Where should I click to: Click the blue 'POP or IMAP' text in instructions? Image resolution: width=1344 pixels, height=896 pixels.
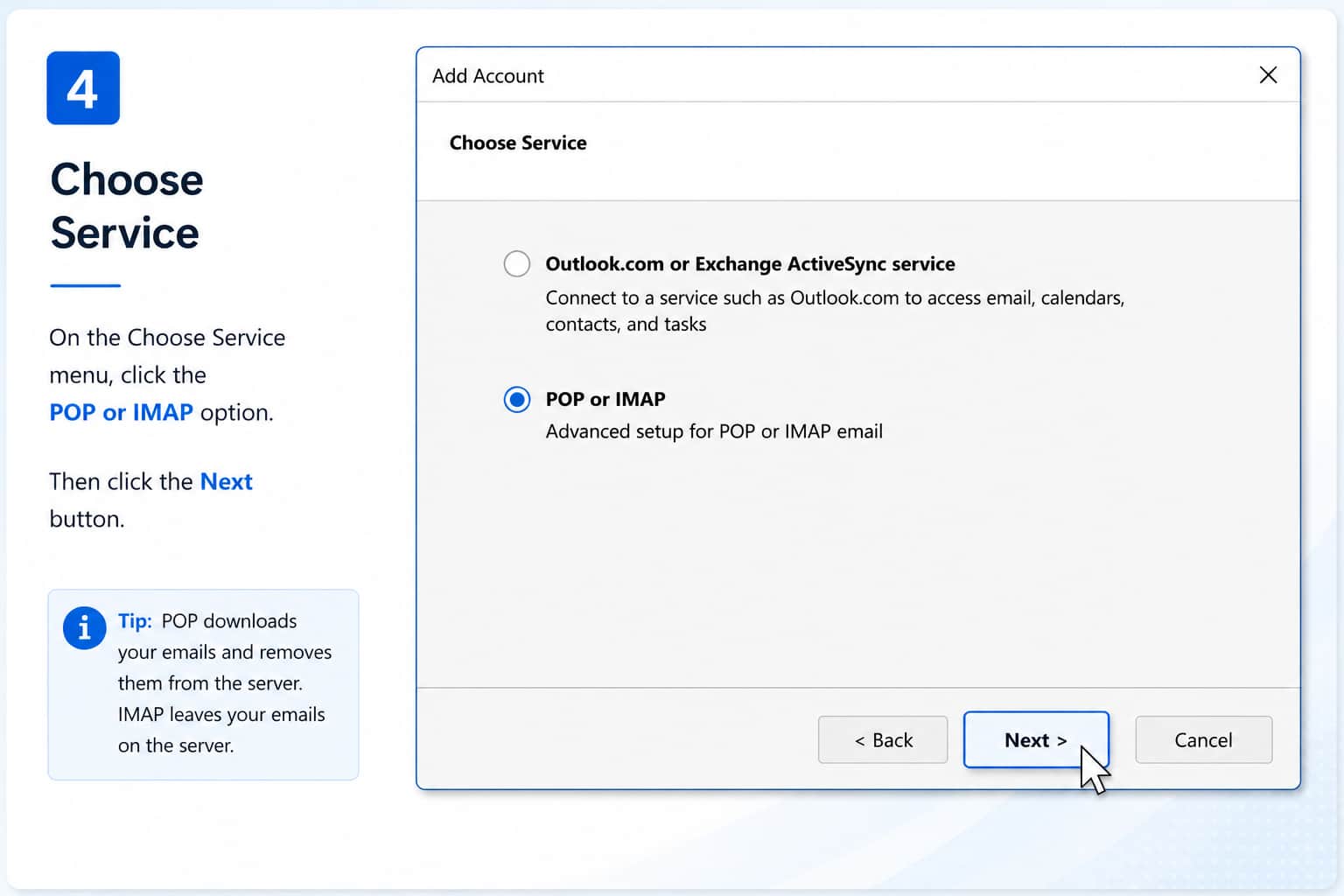[121, 412]
